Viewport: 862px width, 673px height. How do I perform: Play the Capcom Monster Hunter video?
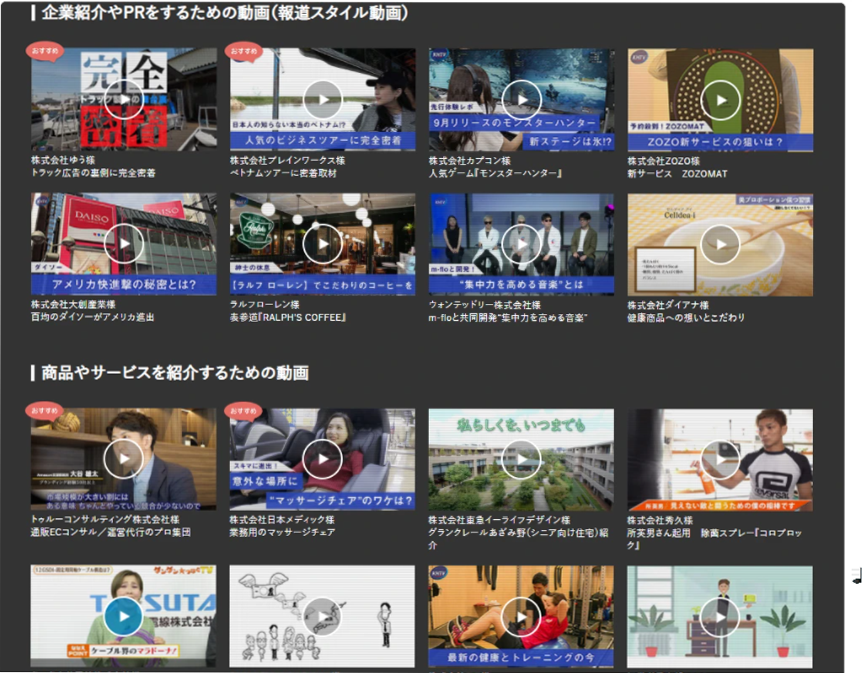coord(521,99)
